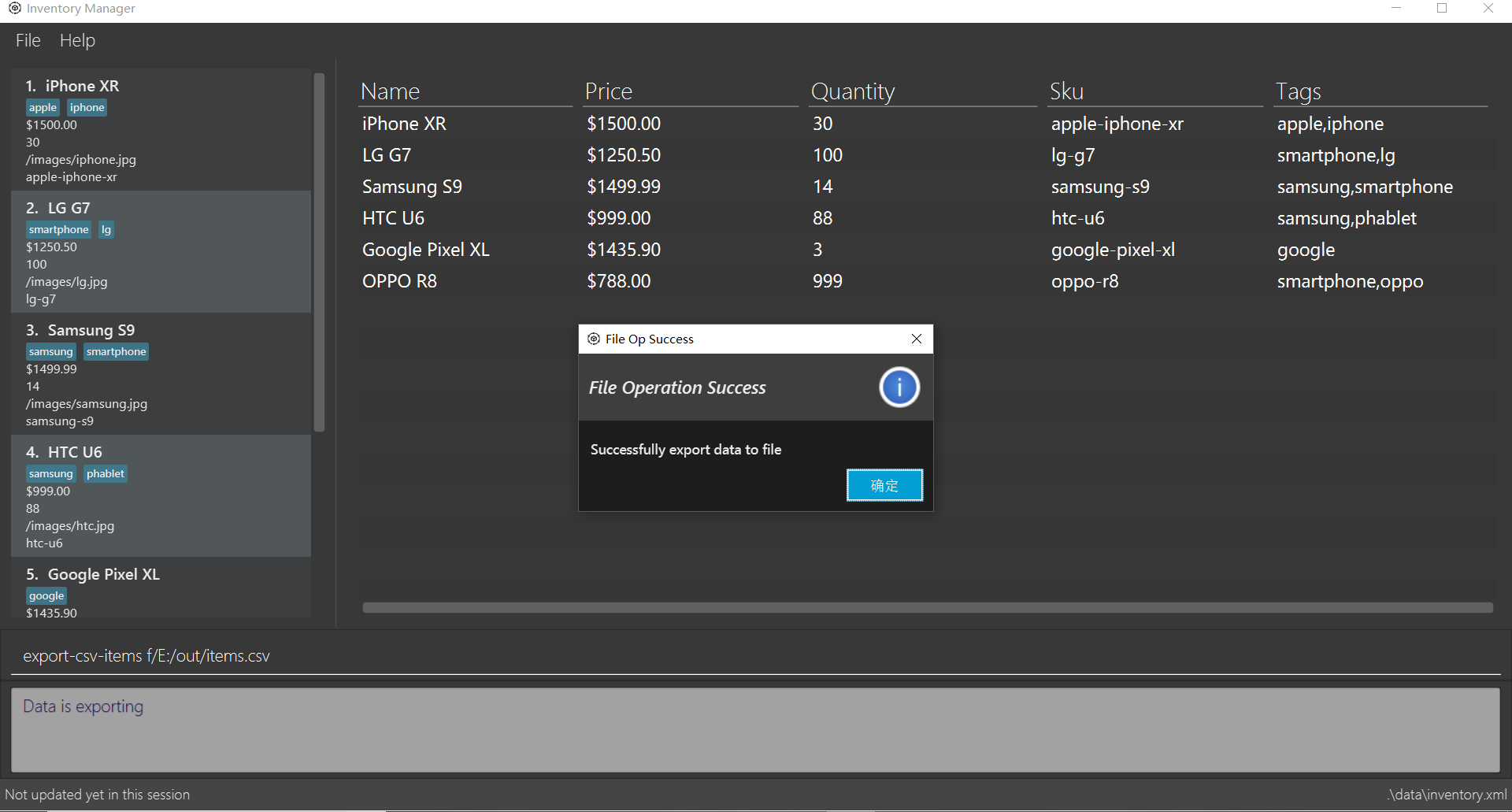Viewport: 1512px width, 812px height.
Task: Minimize the Inventory Manager window
Action: pyautogui.click(x=1396, y=8)
